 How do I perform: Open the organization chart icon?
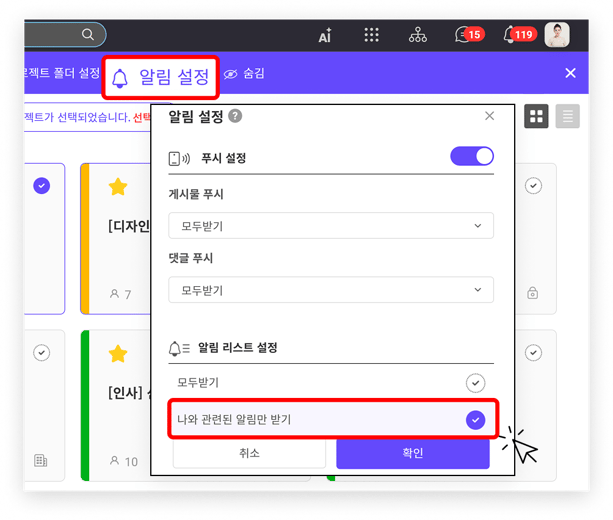pos(417,35)
